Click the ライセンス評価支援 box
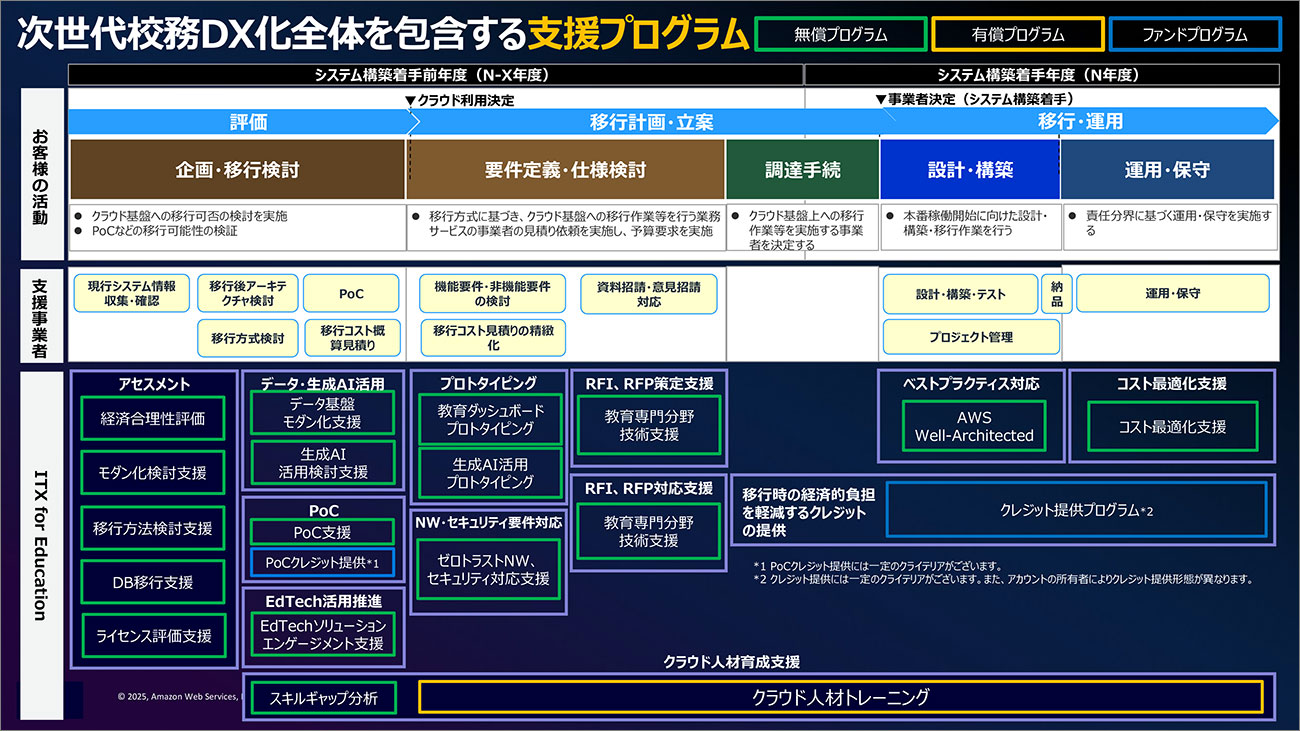The height and width of the screenshot is (731, 1300). click(153, 635)
